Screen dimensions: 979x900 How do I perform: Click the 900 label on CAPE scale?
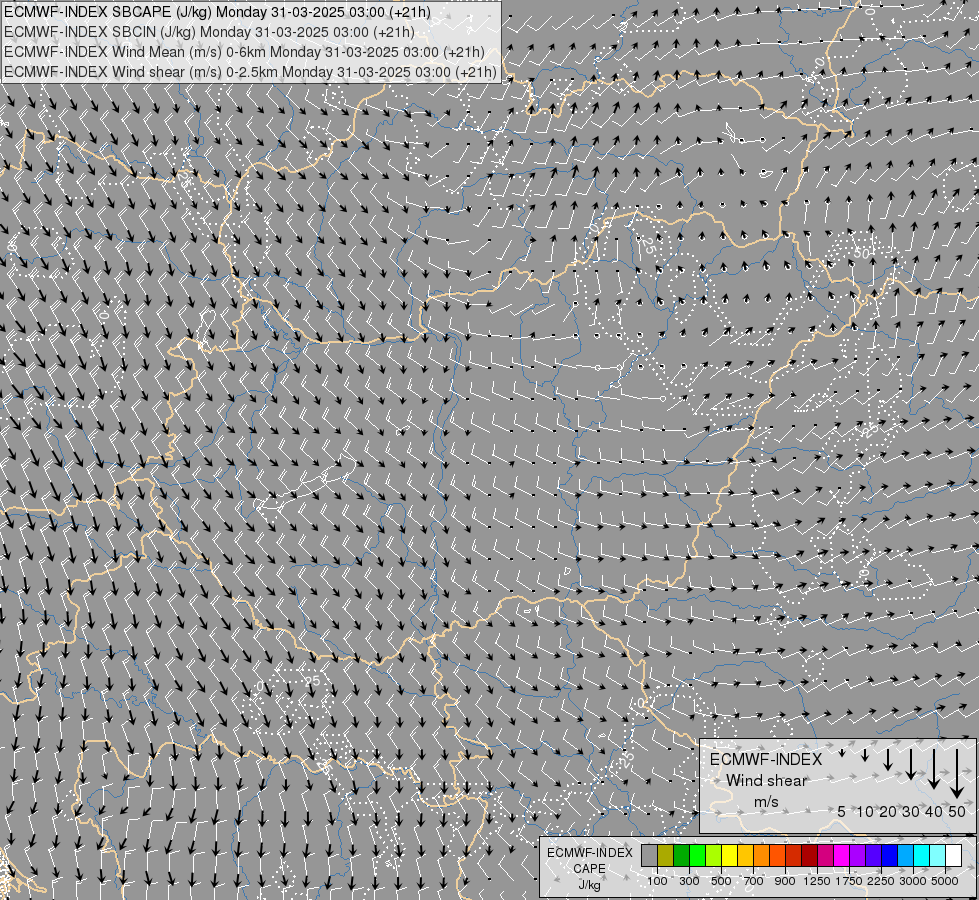click(x=785, y=881)
